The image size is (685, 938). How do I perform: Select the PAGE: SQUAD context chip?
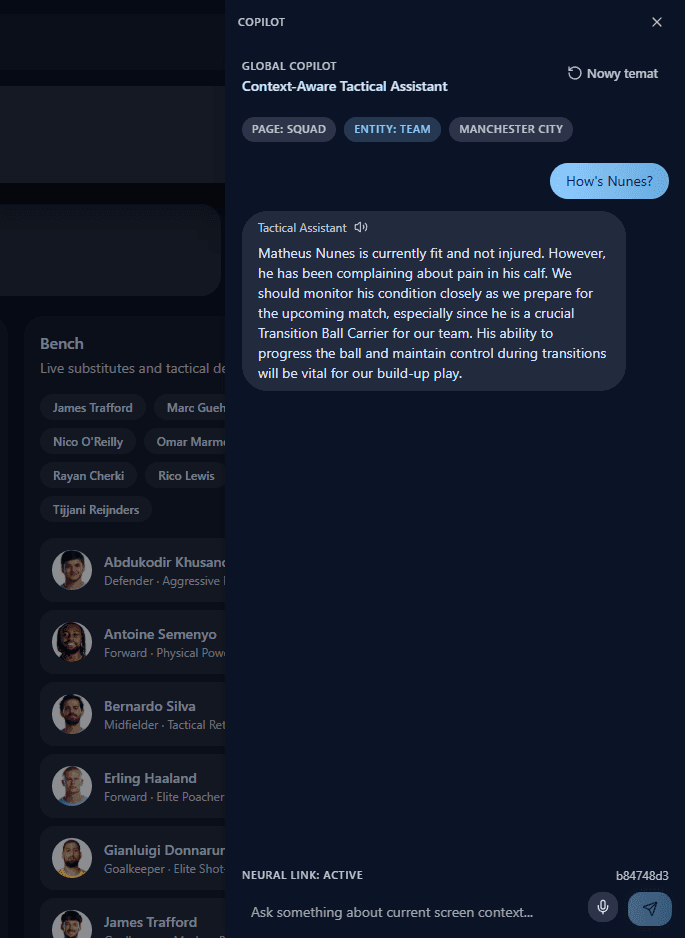coord(289,129)
